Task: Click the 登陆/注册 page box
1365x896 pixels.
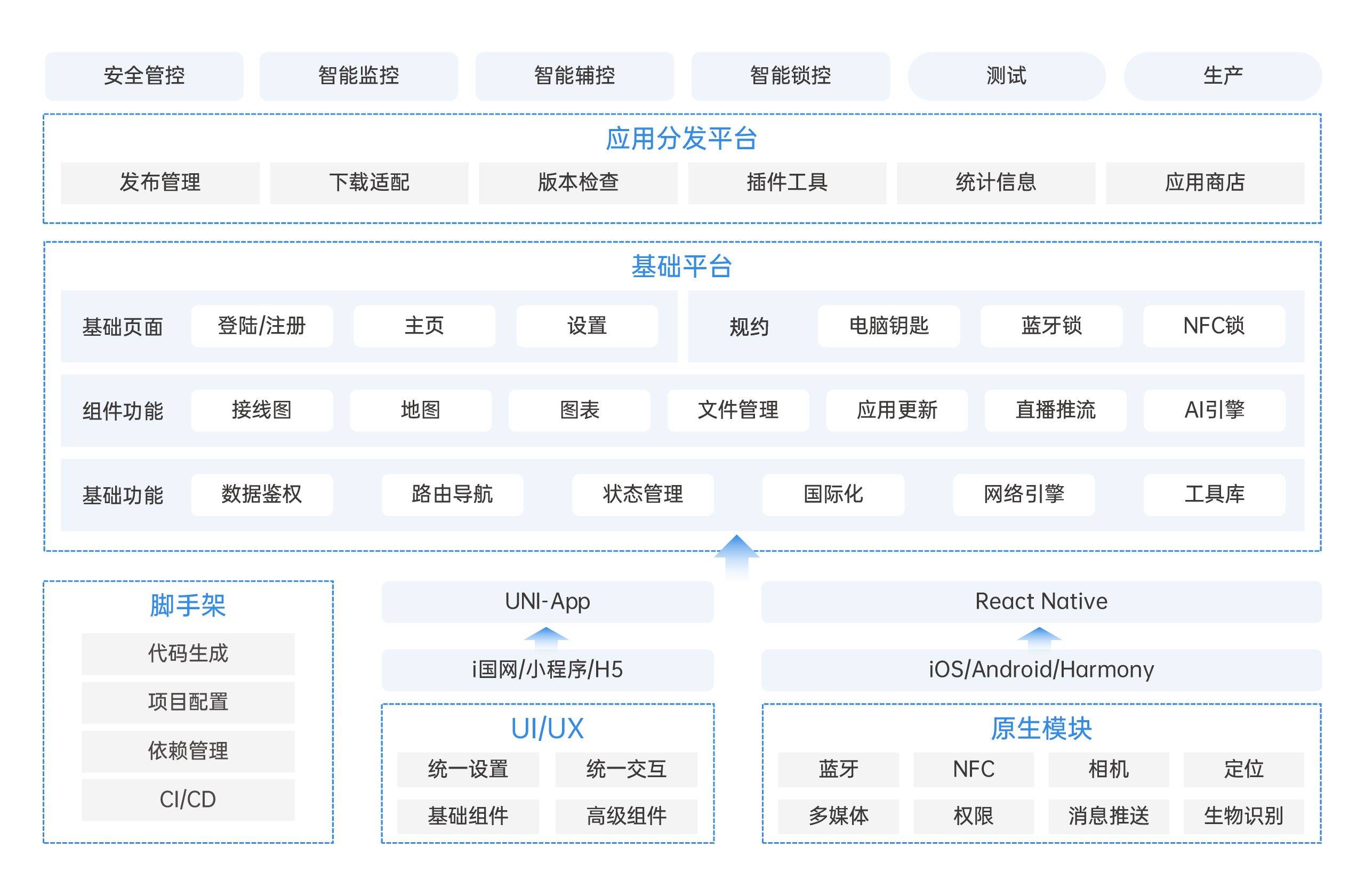Action: (261, 326)
